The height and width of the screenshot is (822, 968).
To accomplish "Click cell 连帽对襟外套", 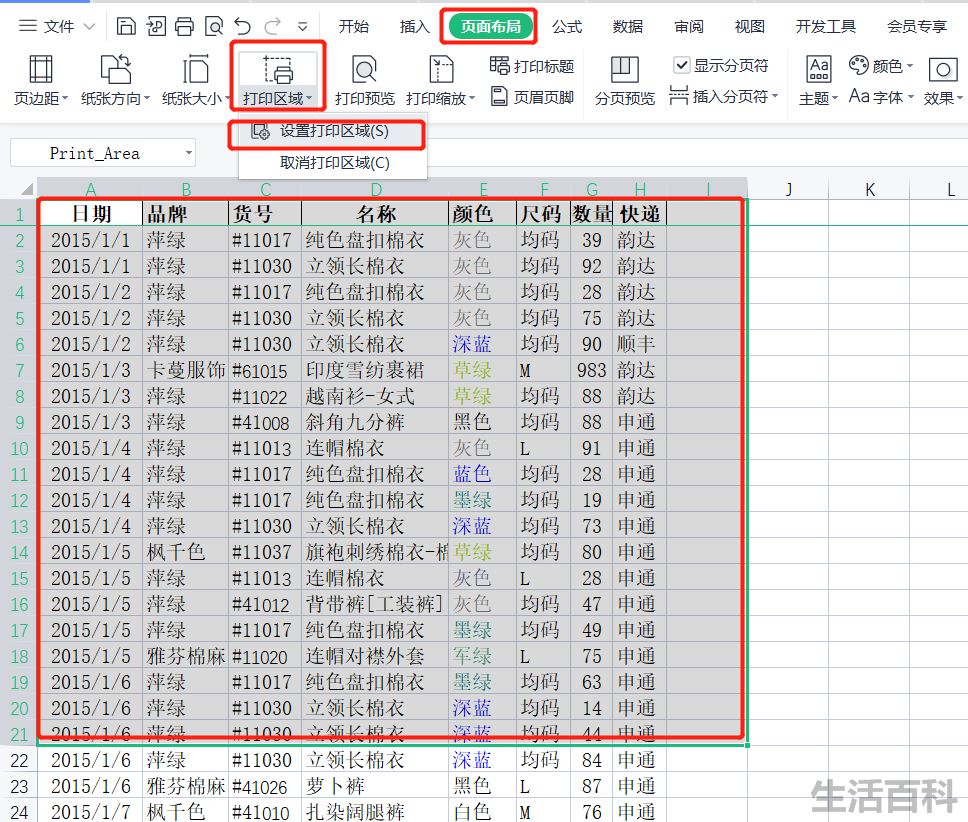I will [x=375, y=656].
